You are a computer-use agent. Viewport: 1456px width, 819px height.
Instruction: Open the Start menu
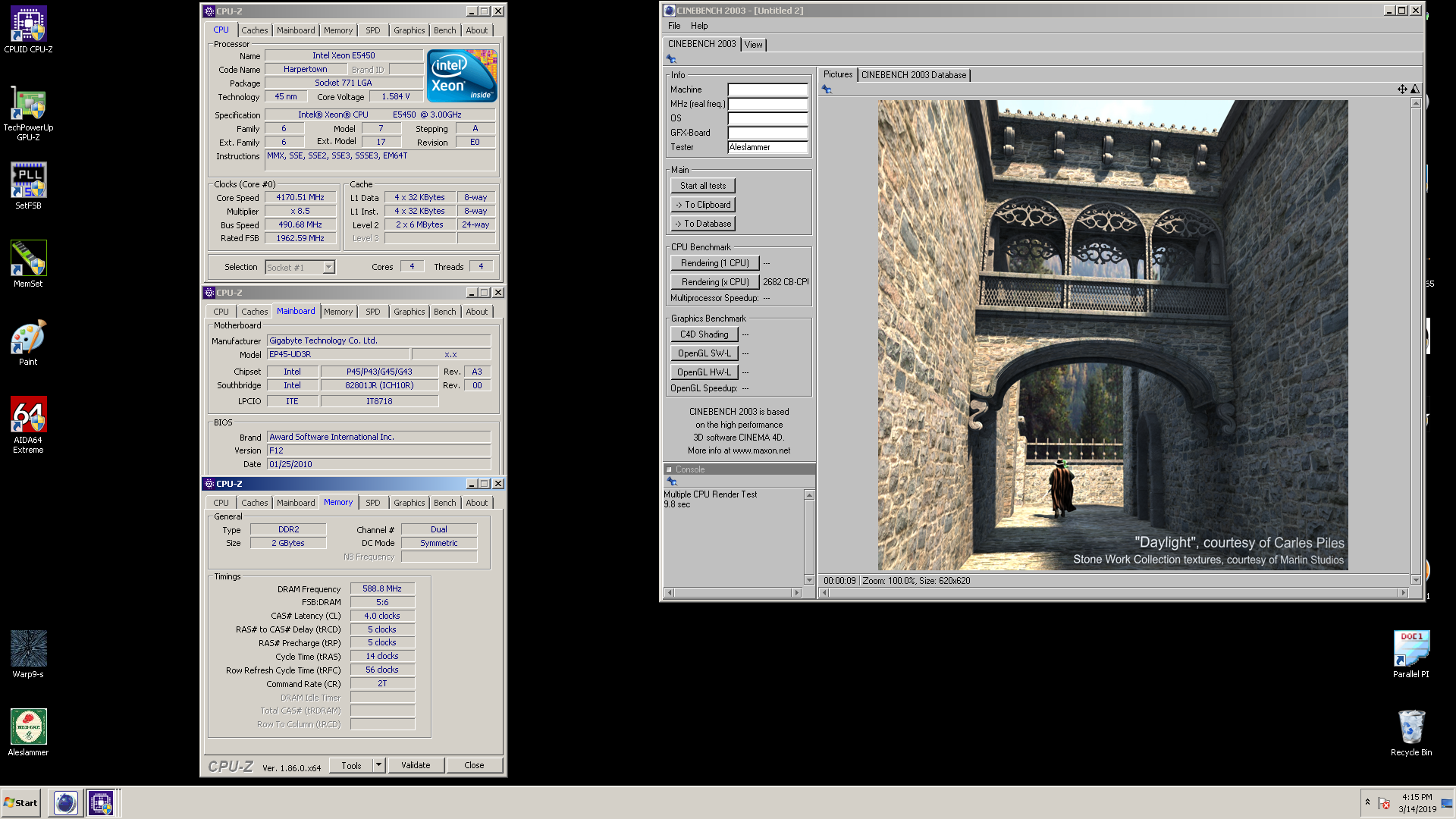click(x=20, y=802)
